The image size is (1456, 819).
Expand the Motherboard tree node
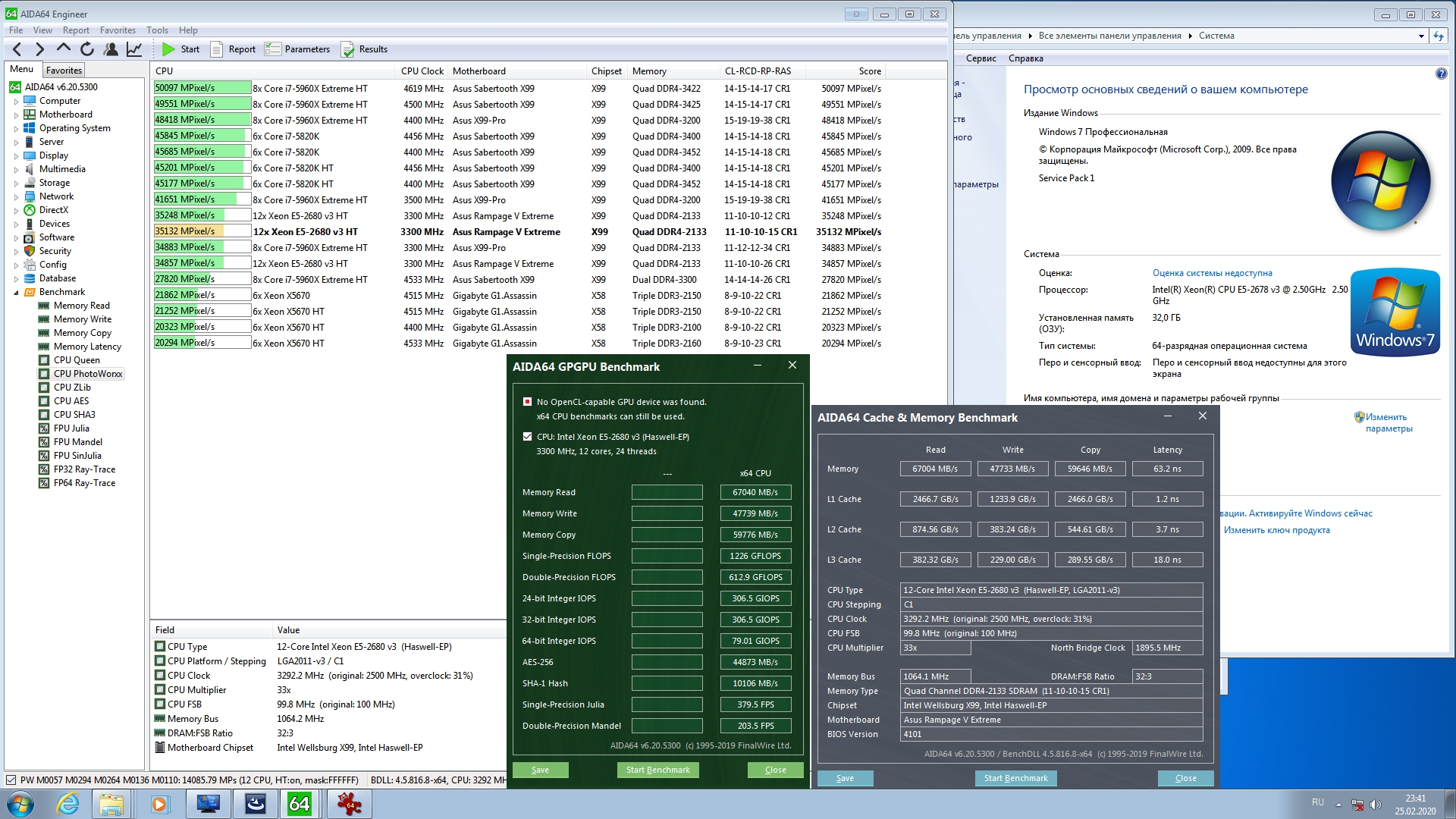pyautogui.click(x=16, y=115)
